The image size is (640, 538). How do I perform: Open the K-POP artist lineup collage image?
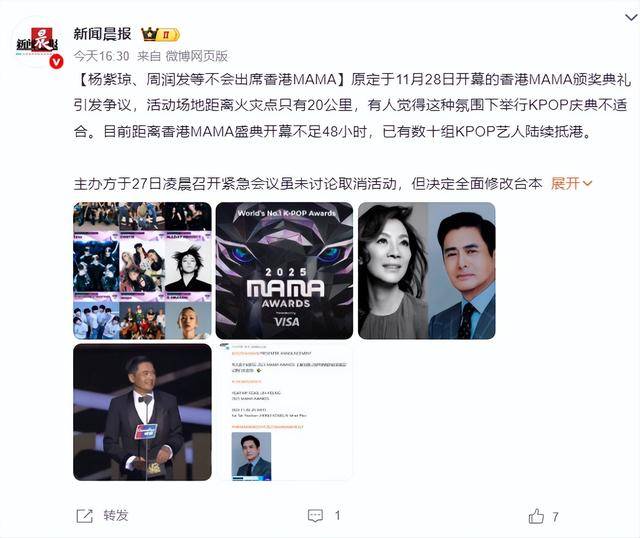(142, 271)
